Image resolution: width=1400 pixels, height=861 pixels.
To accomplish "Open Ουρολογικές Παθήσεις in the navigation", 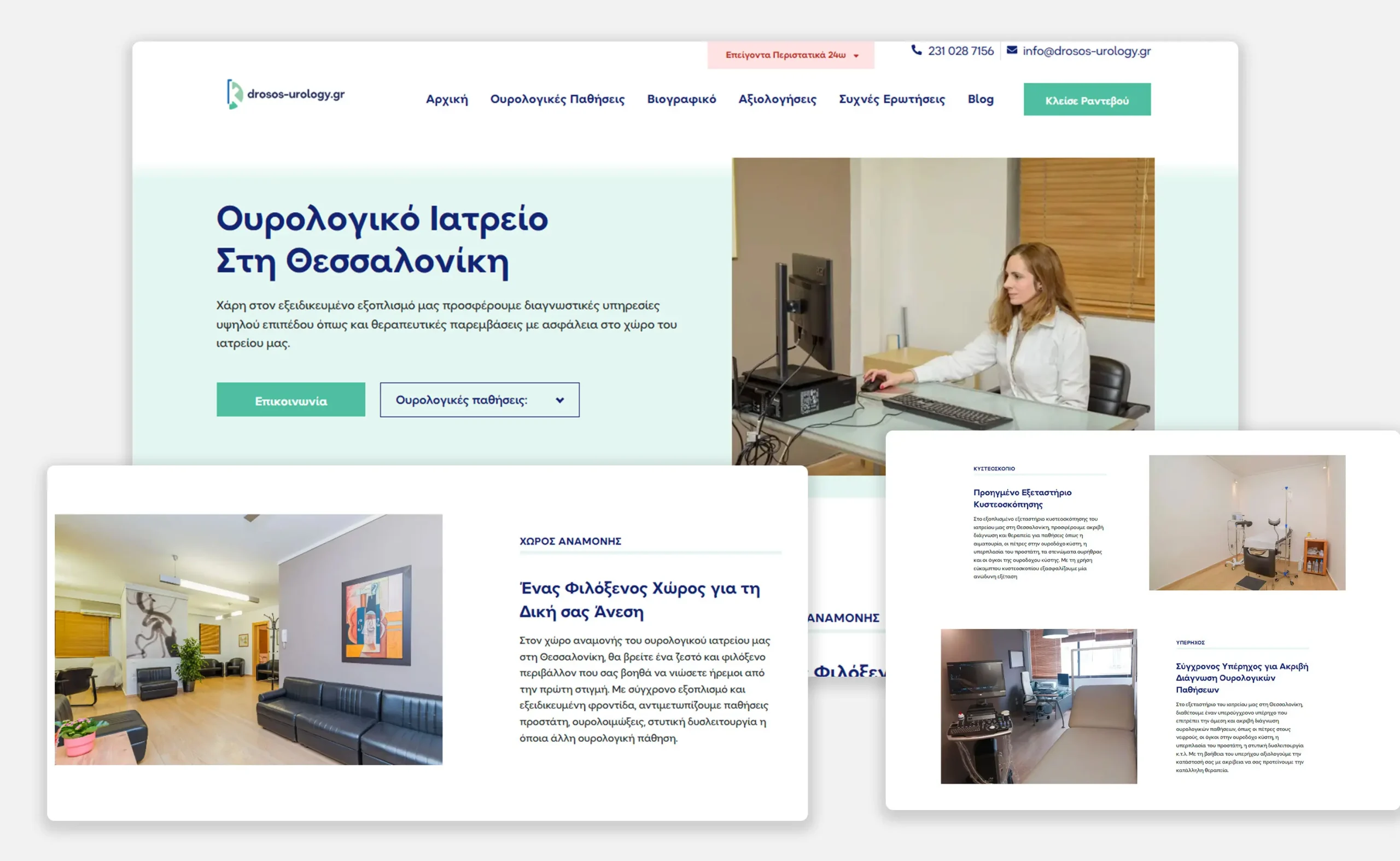I will coord(557,100).
